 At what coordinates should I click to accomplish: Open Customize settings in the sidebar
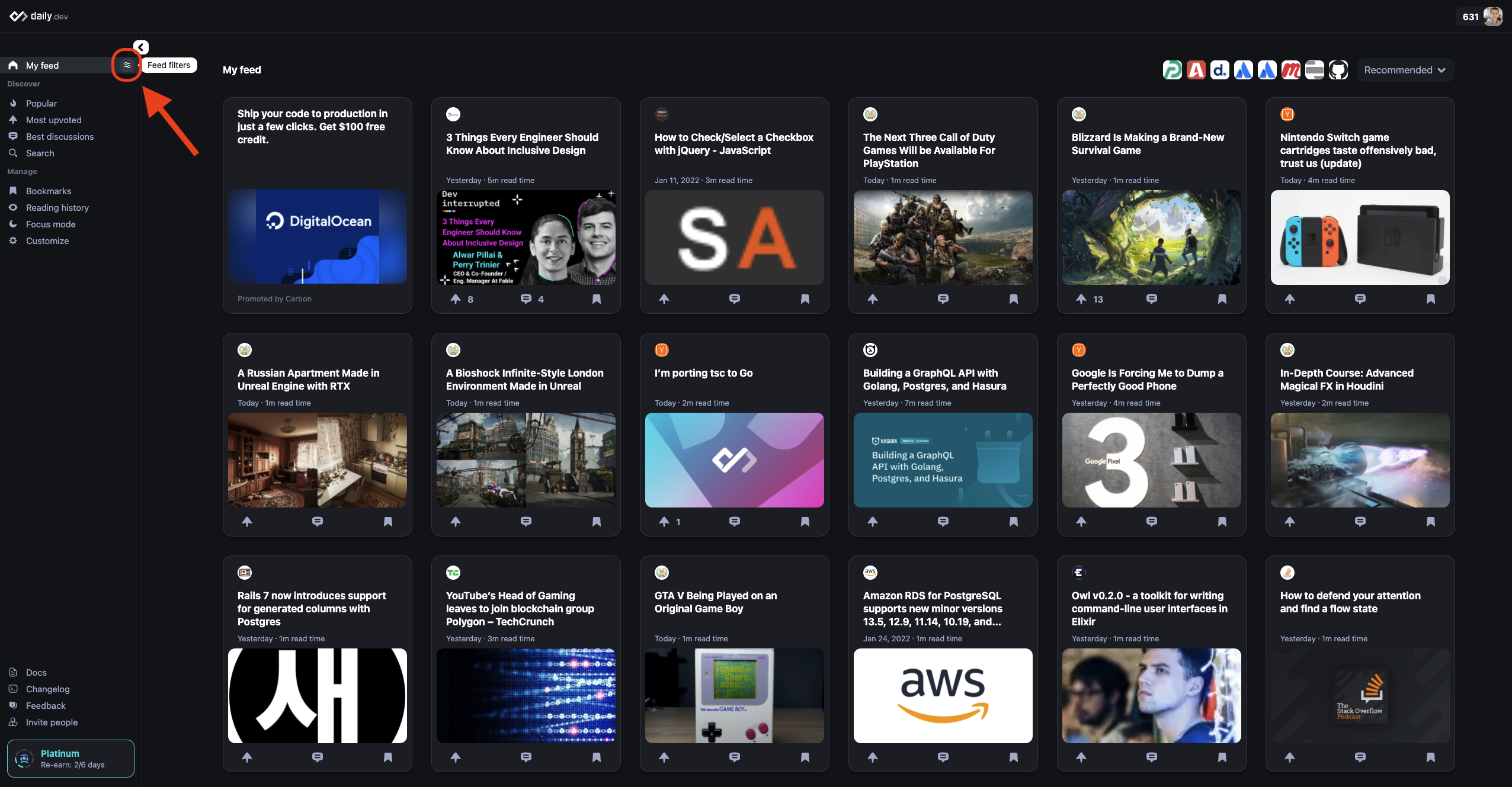tap(47, 240)
